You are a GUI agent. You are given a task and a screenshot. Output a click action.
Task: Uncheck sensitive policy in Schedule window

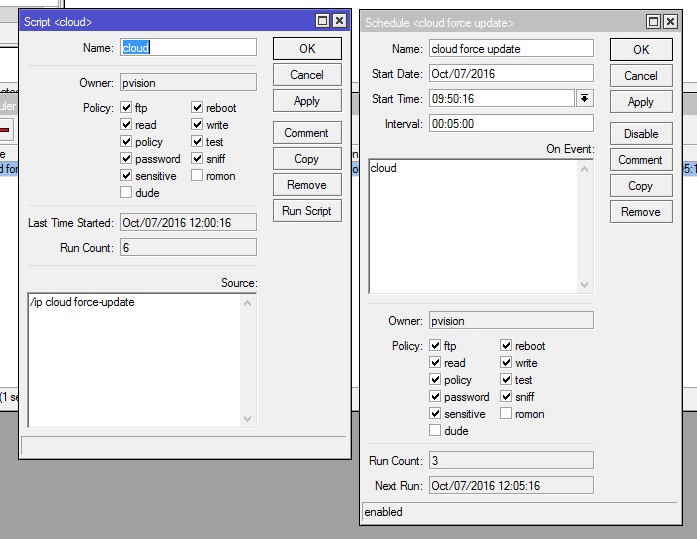click(435, 413)
